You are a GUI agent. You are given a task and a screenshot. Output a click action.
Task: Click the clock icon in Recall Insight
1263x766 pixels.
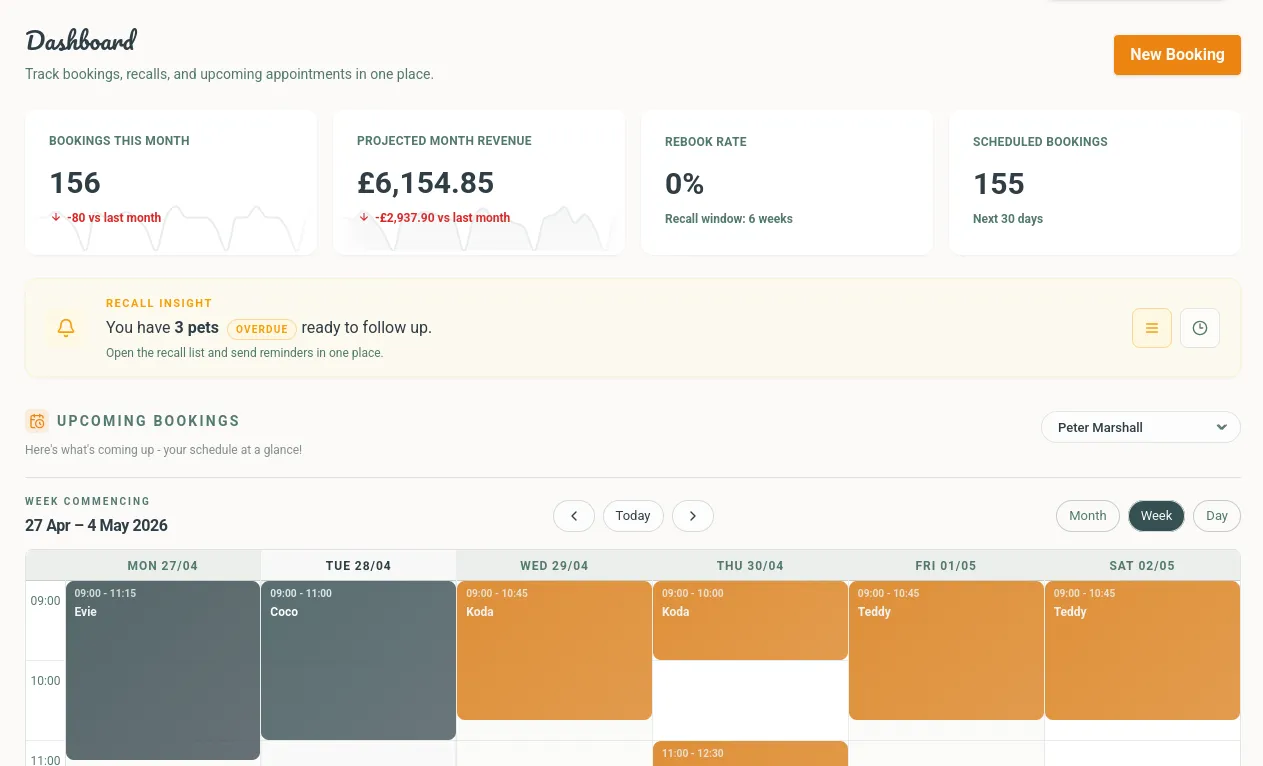point(1200,328)
